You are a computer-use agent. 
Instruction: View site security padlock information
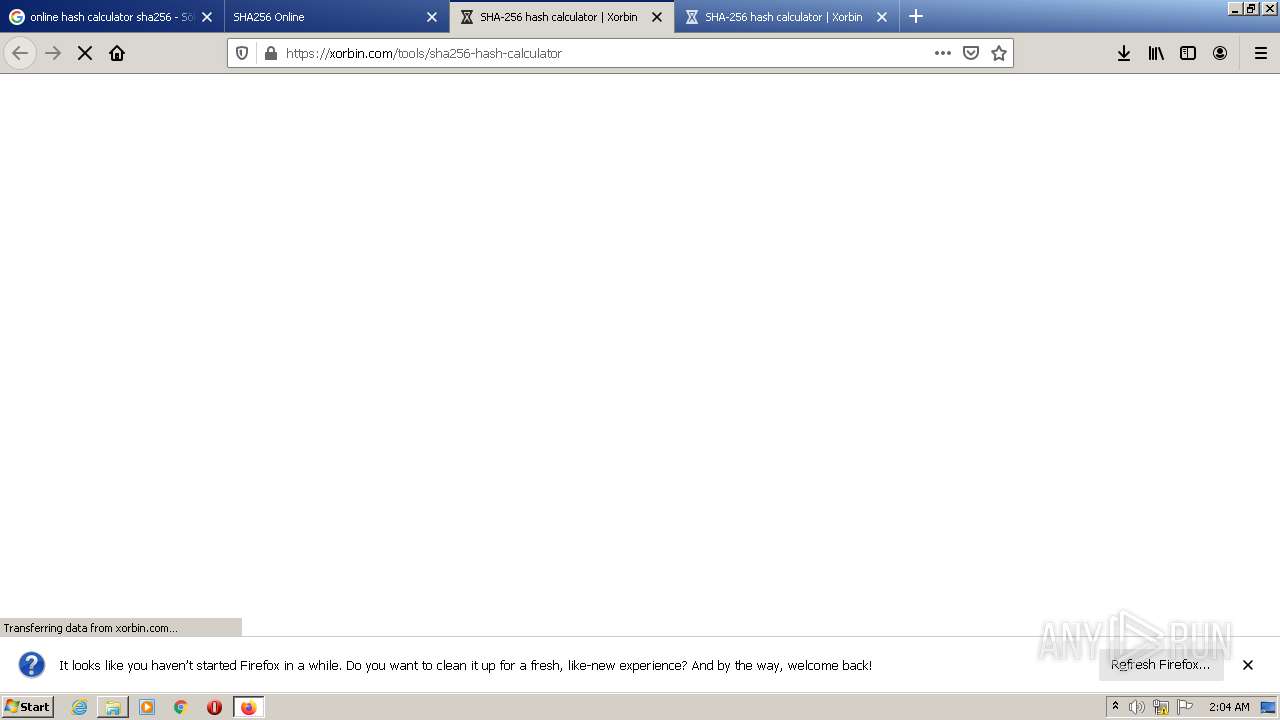tap(270, 53)
